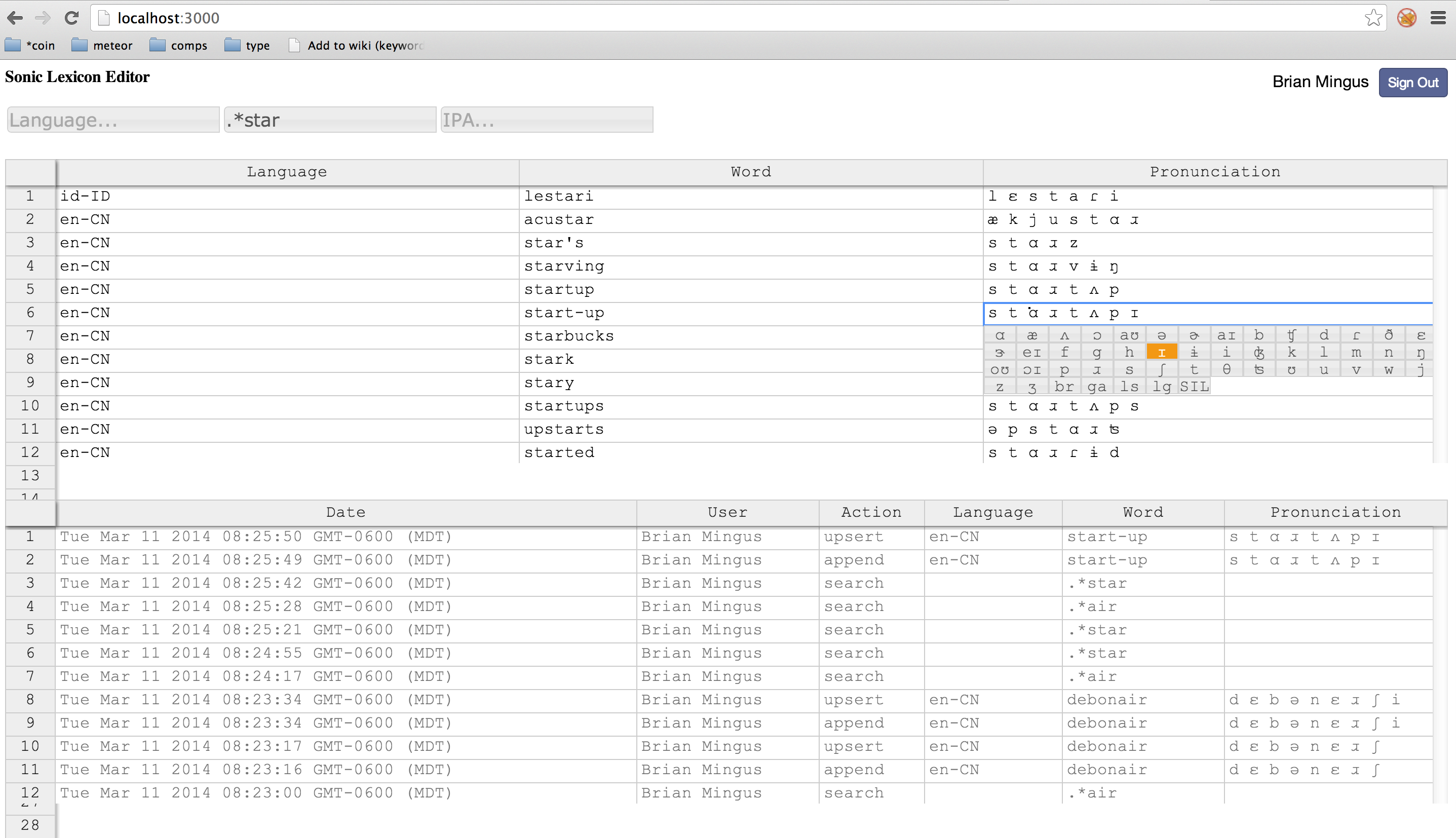The image size is (1456, 838).
Task: Bookmark page with the star icon
Action: (1373, 18)
